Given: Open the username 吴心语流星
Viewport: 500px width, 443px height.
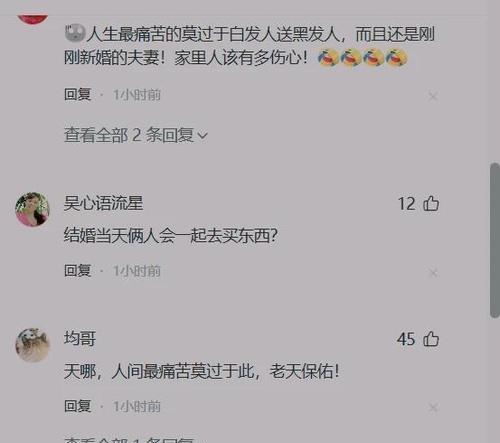Looking at the screenshot, I should pos(103,203).
